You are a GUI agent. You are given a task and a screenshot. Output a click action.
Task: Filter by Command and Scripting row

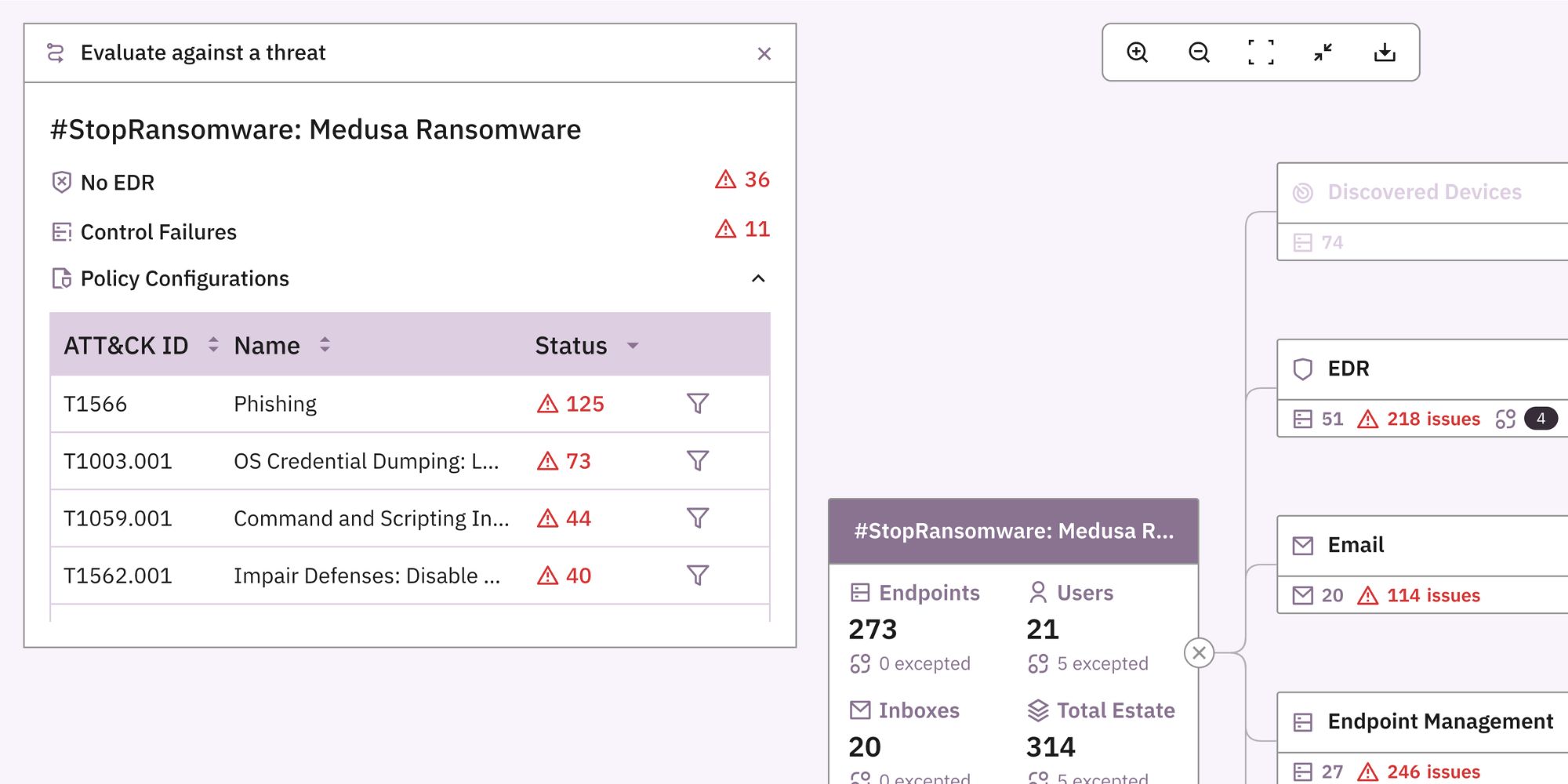tap(698, 517)
